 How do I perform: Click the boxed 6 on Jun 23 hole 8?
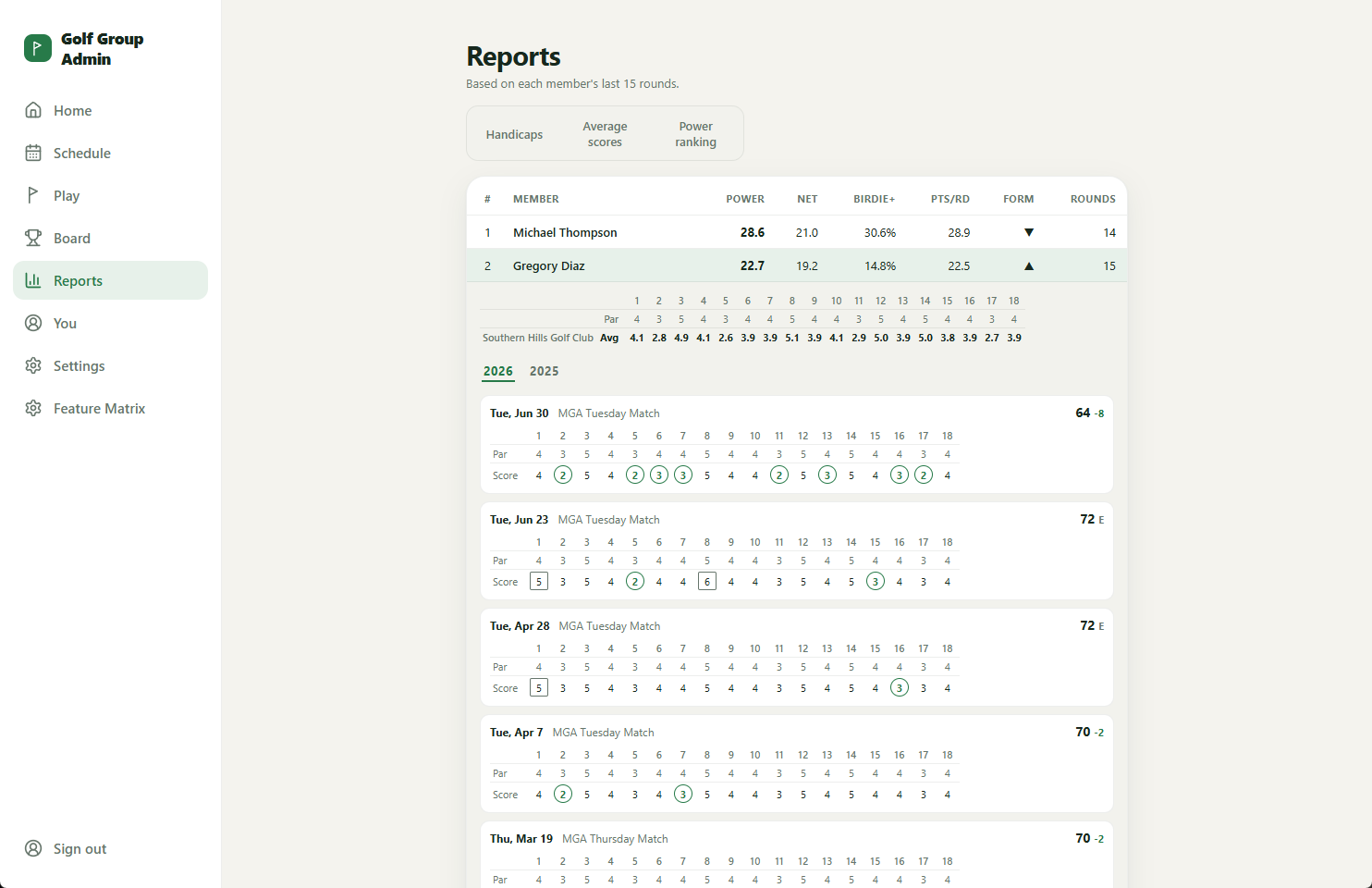pyautogui.click(x=707, y=581)
